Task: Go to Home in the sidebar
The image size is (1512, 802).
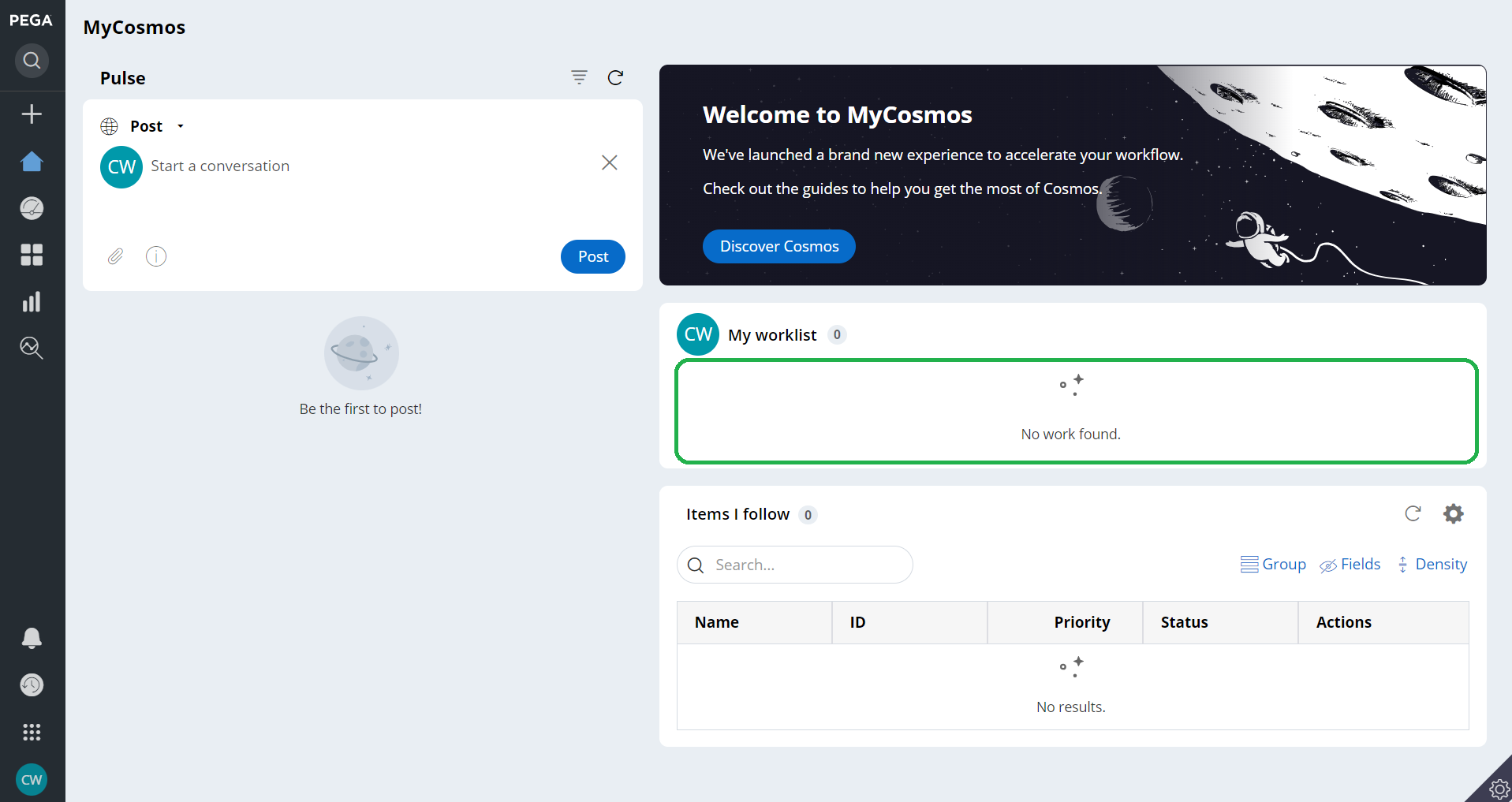Action: click(x=32, y=162)
